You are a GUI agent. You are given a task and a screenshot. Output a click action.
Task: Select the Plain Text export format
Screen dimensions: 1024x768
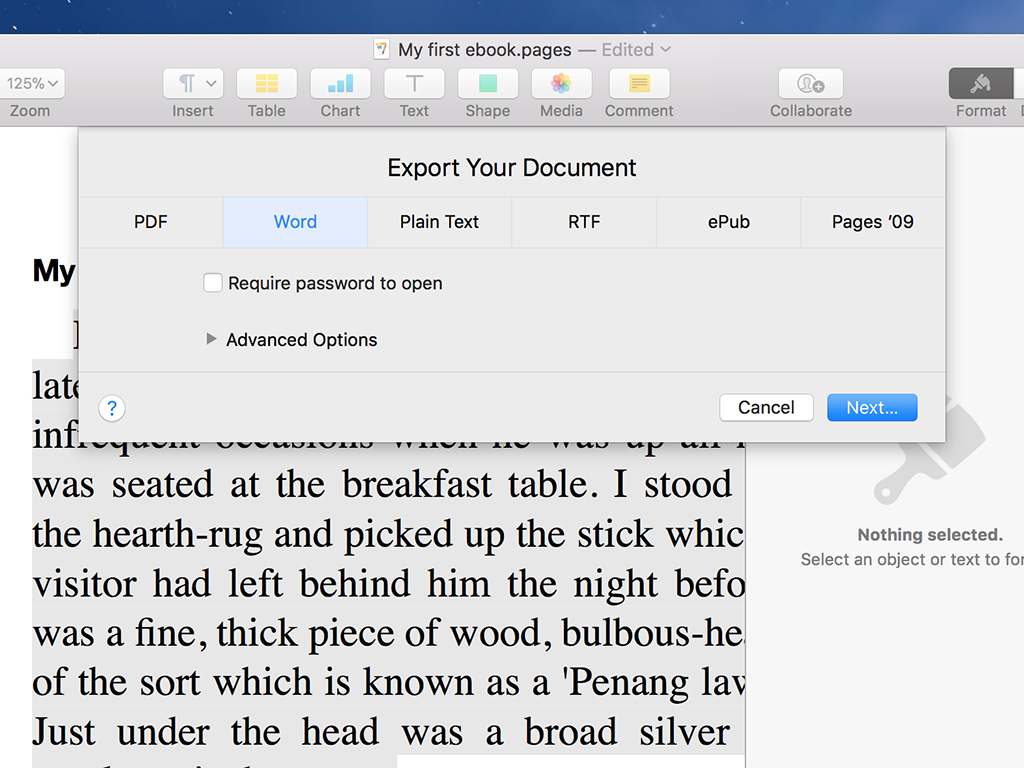[439, 222]
